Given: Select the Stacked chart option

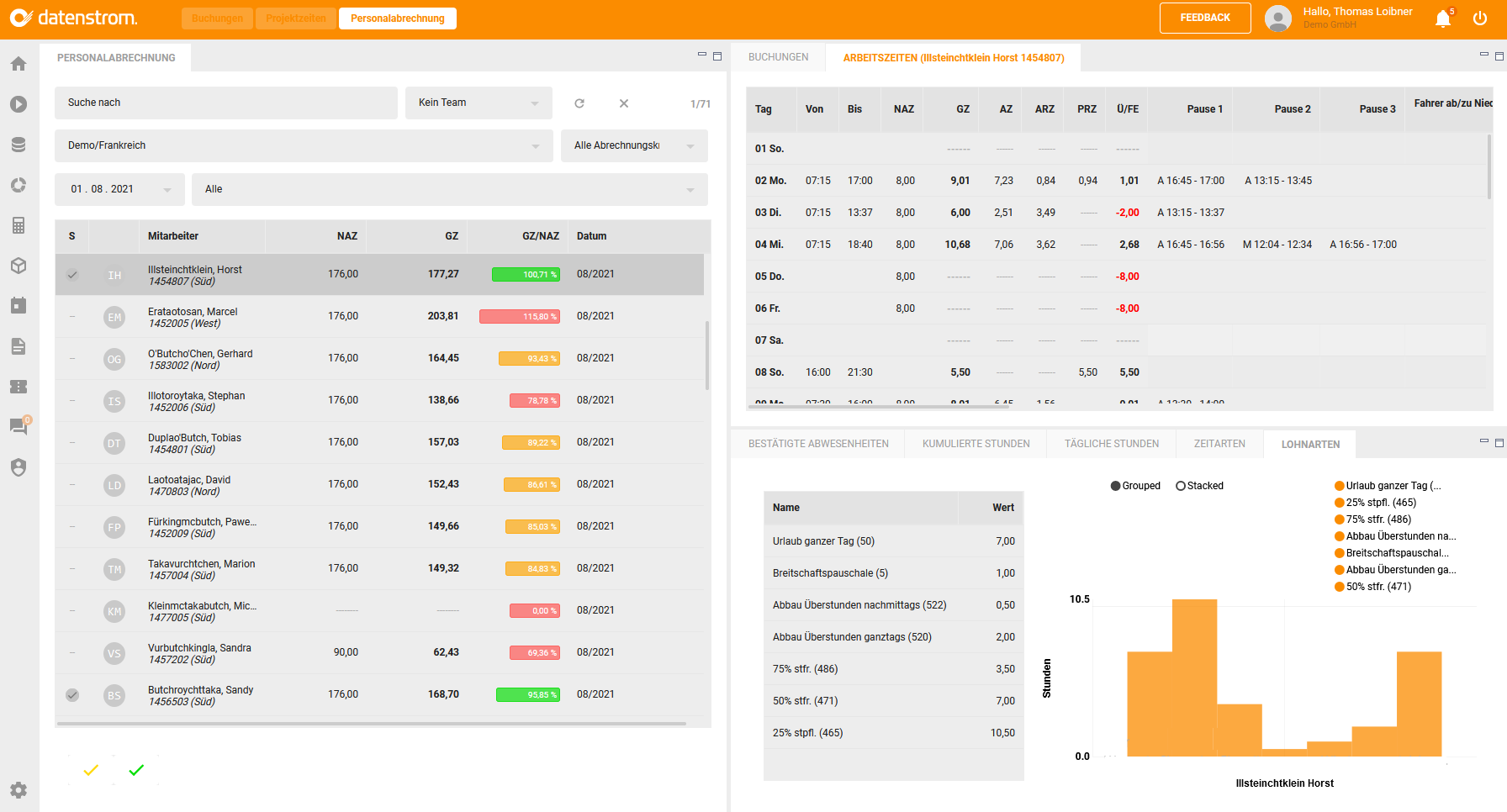Looking at the screenshot, I should click(1180, 485).
